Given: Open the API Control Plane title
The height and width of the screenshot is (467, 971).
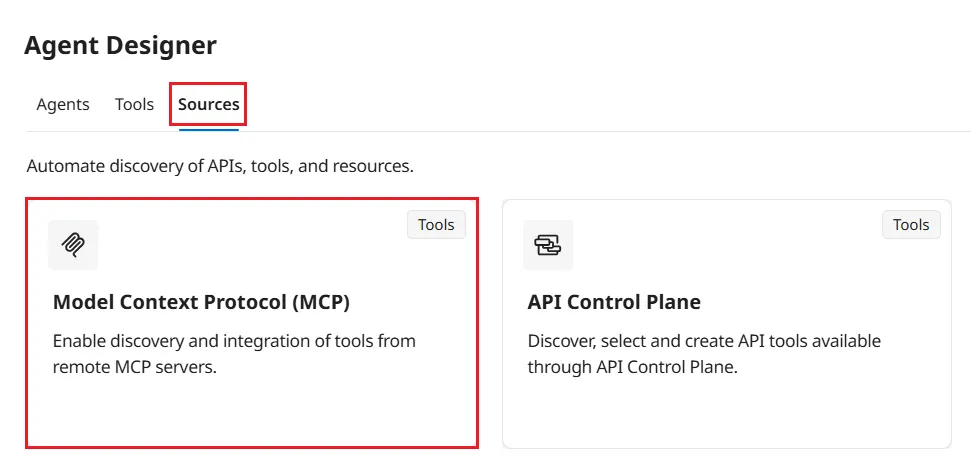Looking at the screenshot, I should pyautogui.click(x=614, y=302).
